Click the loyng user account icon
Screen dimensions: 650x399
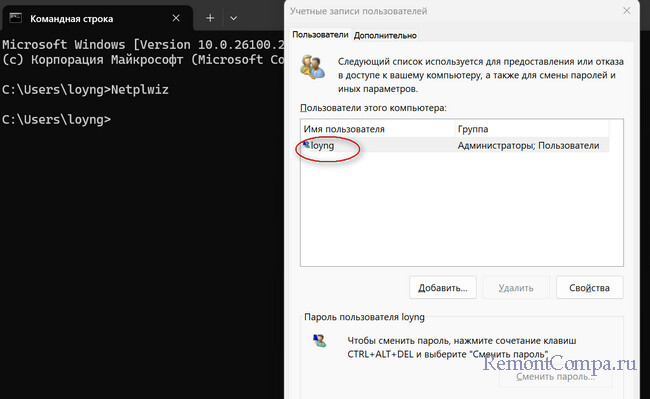pyautogui.click(x=306, y=145)
